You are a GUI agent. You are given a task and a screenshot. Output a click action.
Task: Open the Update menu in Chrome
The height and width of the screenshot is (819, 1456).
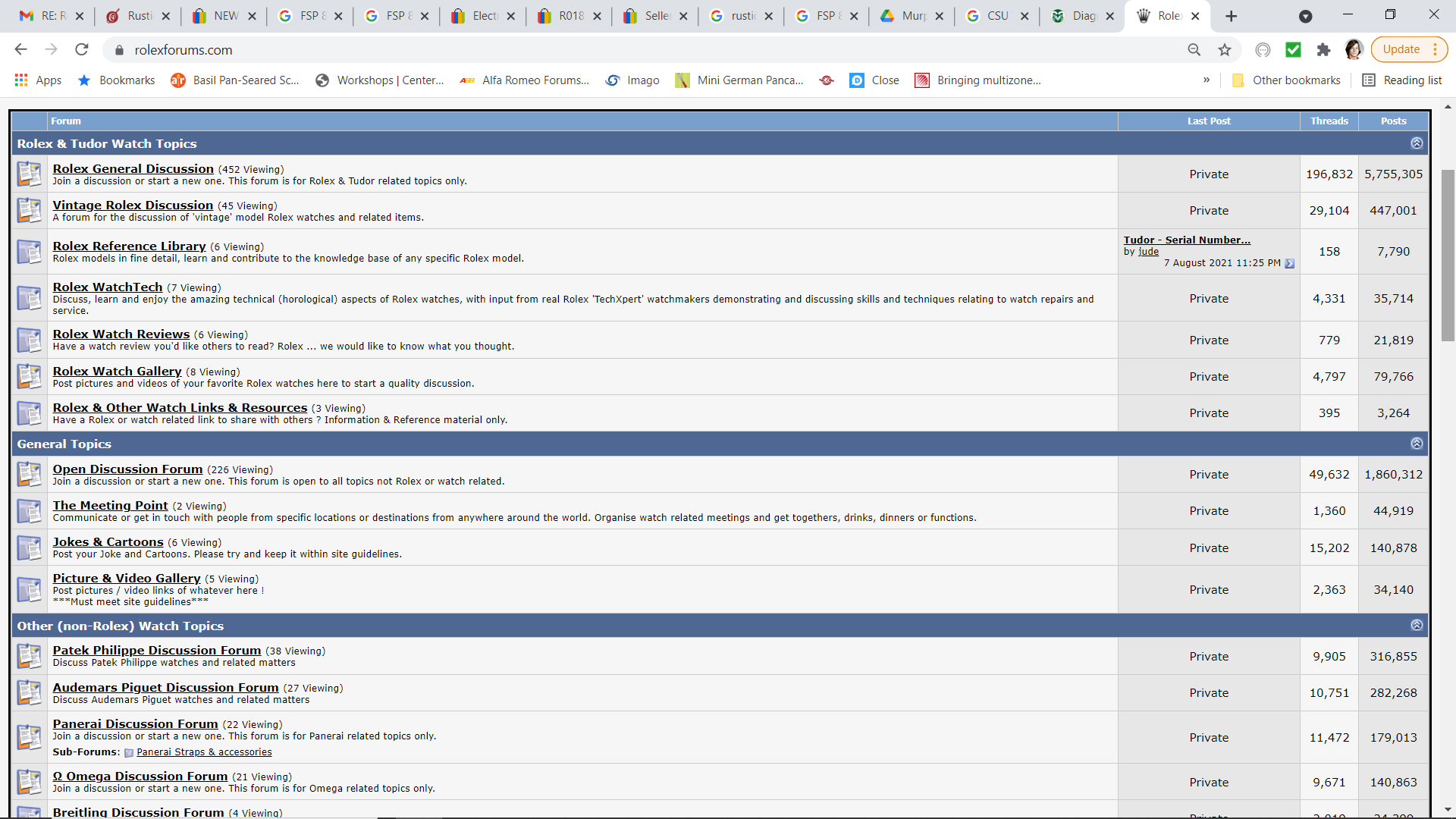(1409, 50)
